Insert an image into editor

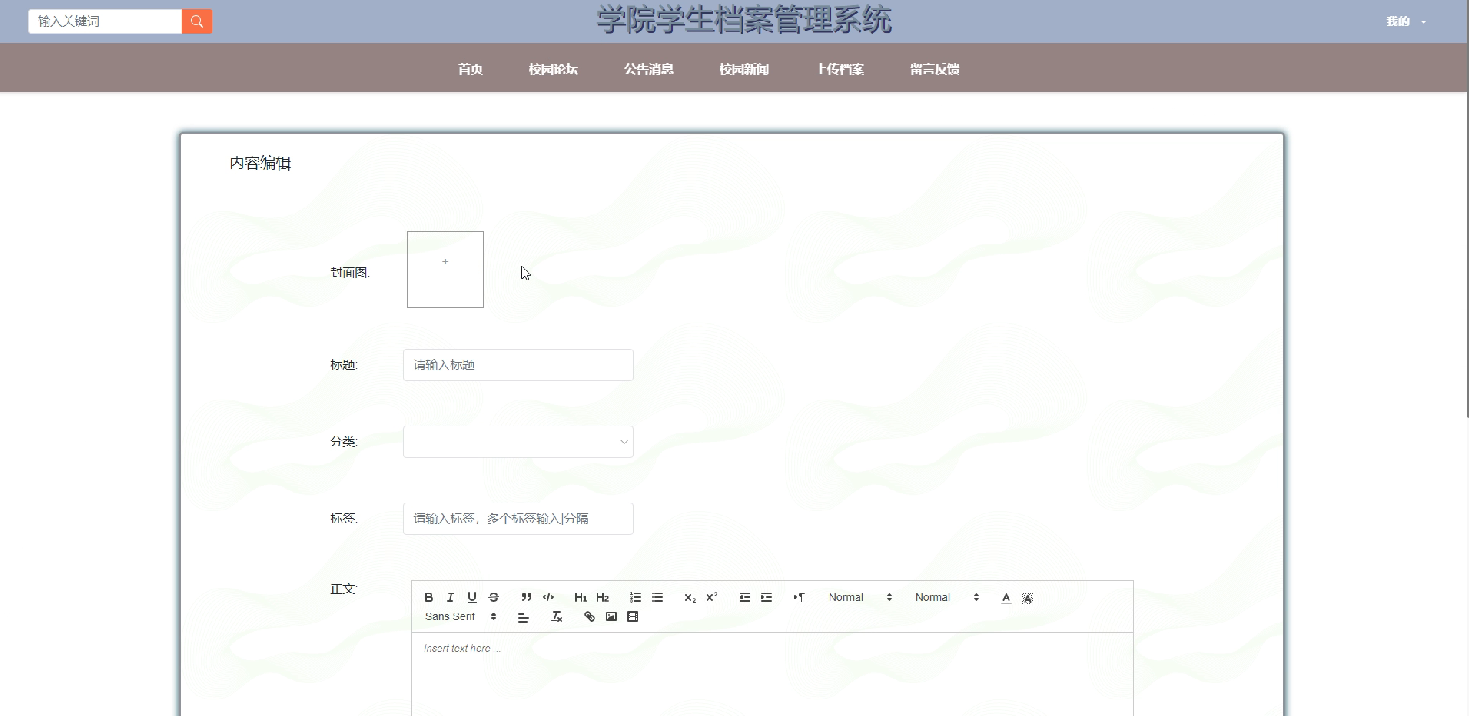611,617
